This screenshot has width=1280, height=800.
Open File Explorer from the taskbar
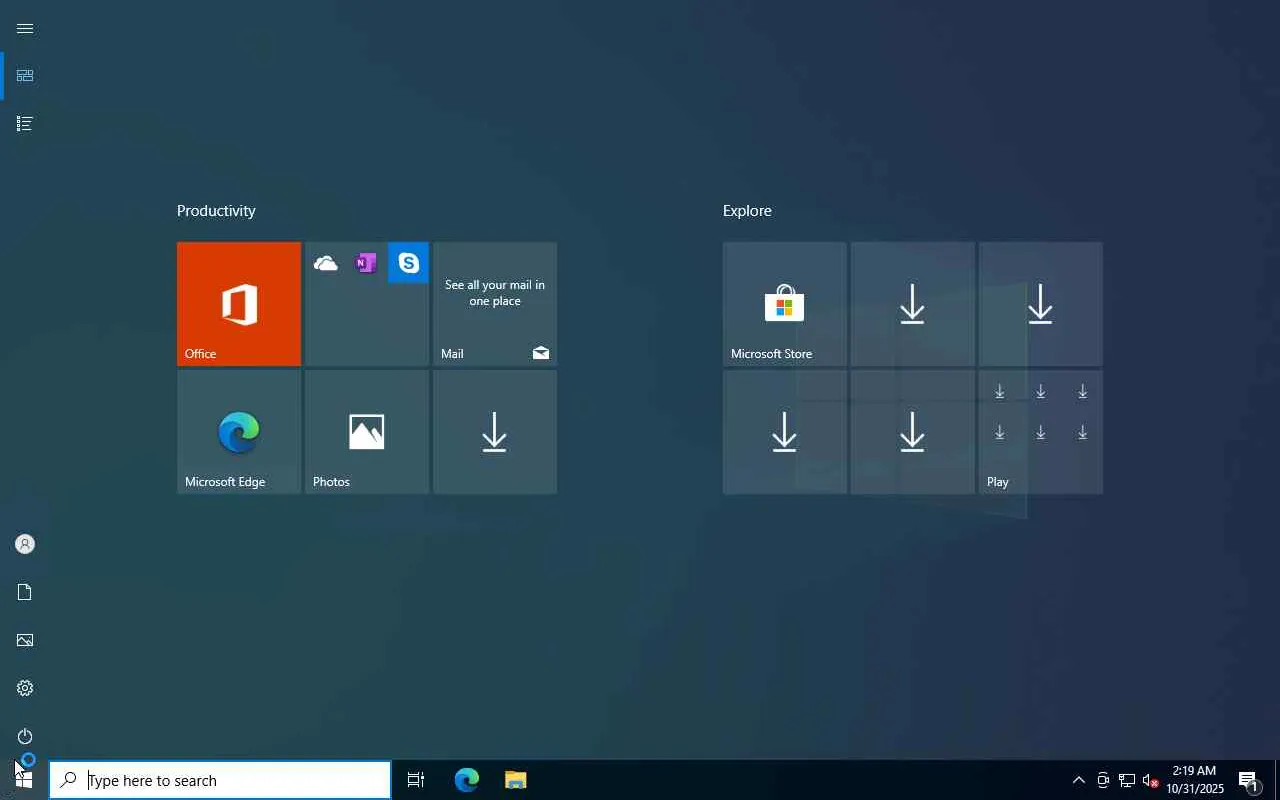(x=515, y=780)
